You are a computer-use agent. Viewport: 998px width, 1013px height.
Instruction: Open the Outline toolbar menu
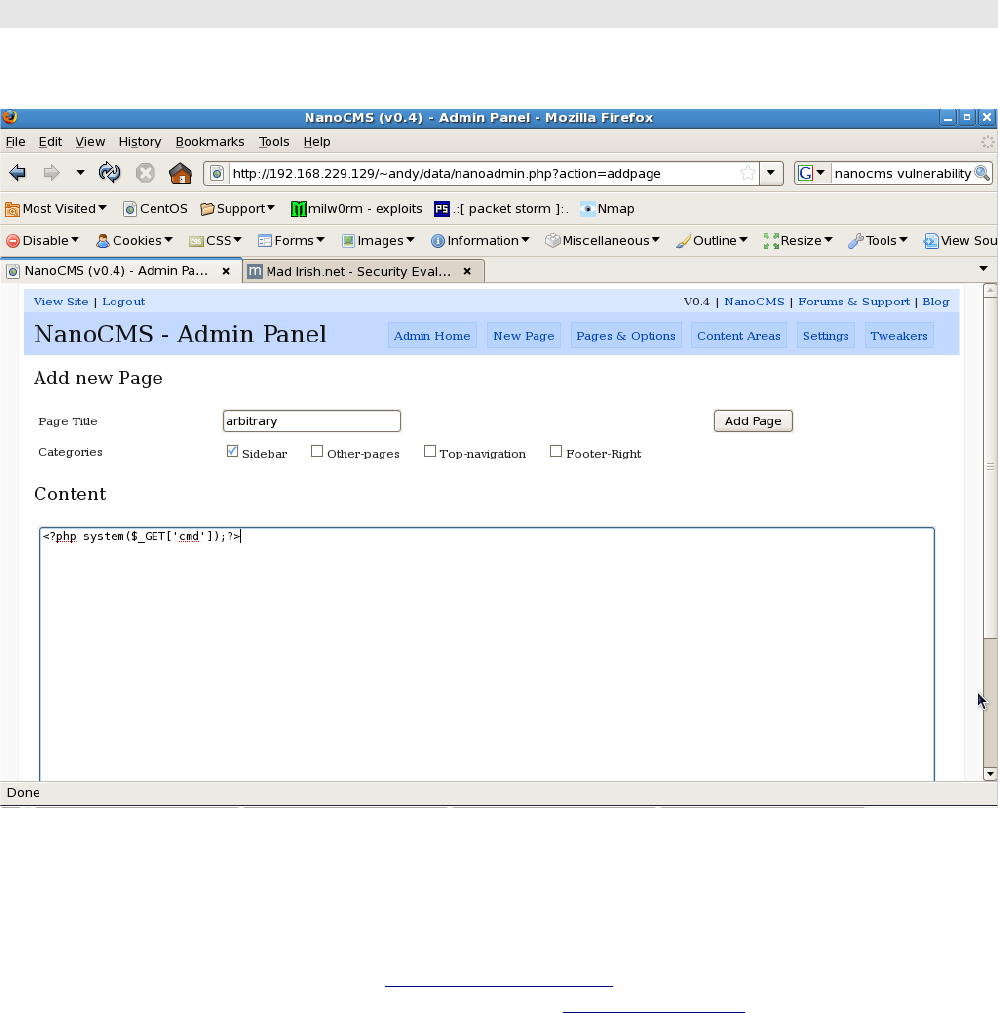click(712, 240)
